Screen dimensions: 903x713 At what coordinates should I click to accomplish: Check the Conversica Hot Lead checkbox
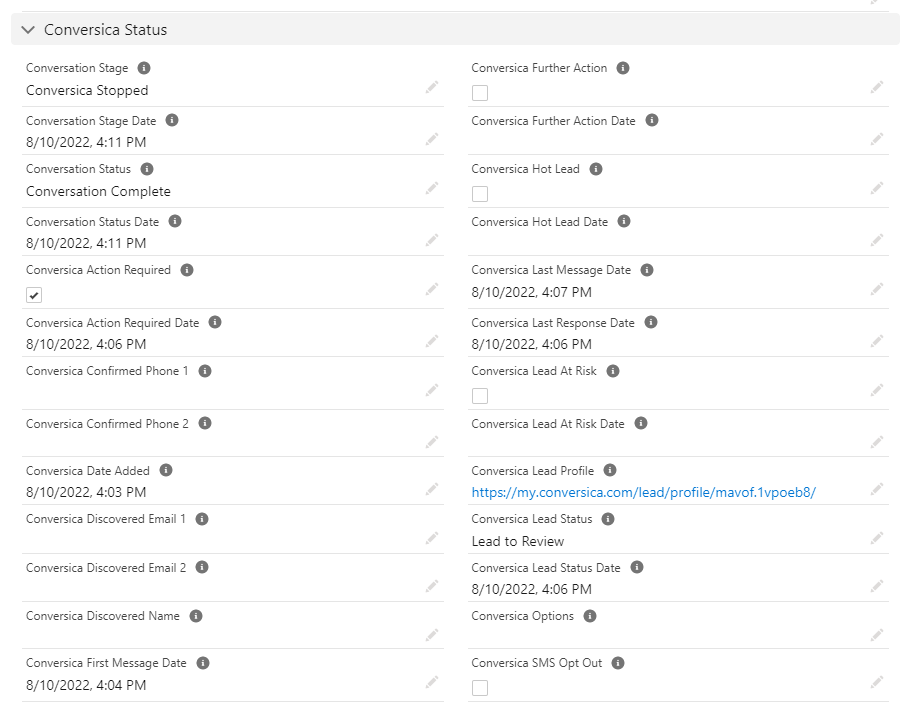(480, 194)
